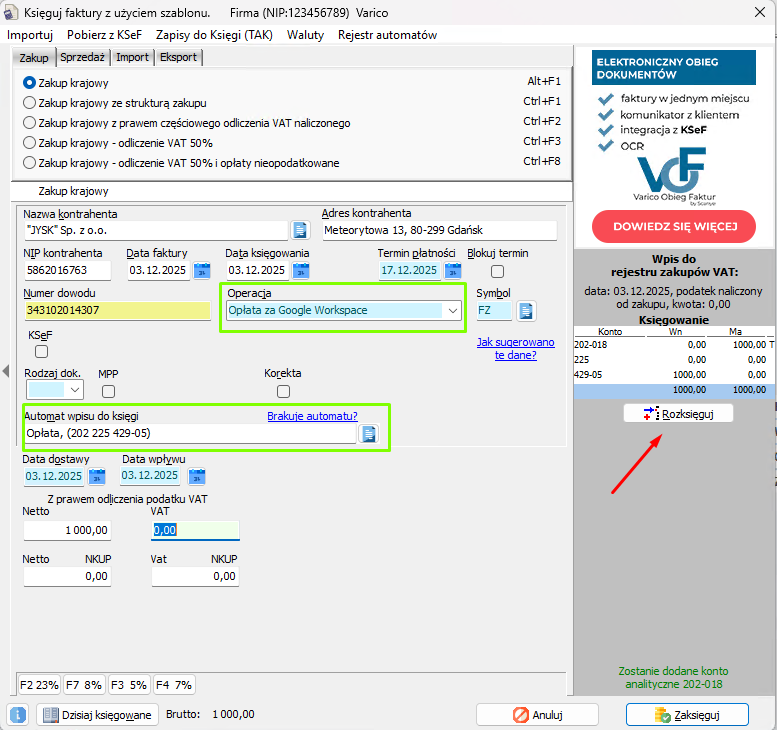
Task: Tick the KSeF checkbox
Action: pyautogui.click(x=41, y=351)
